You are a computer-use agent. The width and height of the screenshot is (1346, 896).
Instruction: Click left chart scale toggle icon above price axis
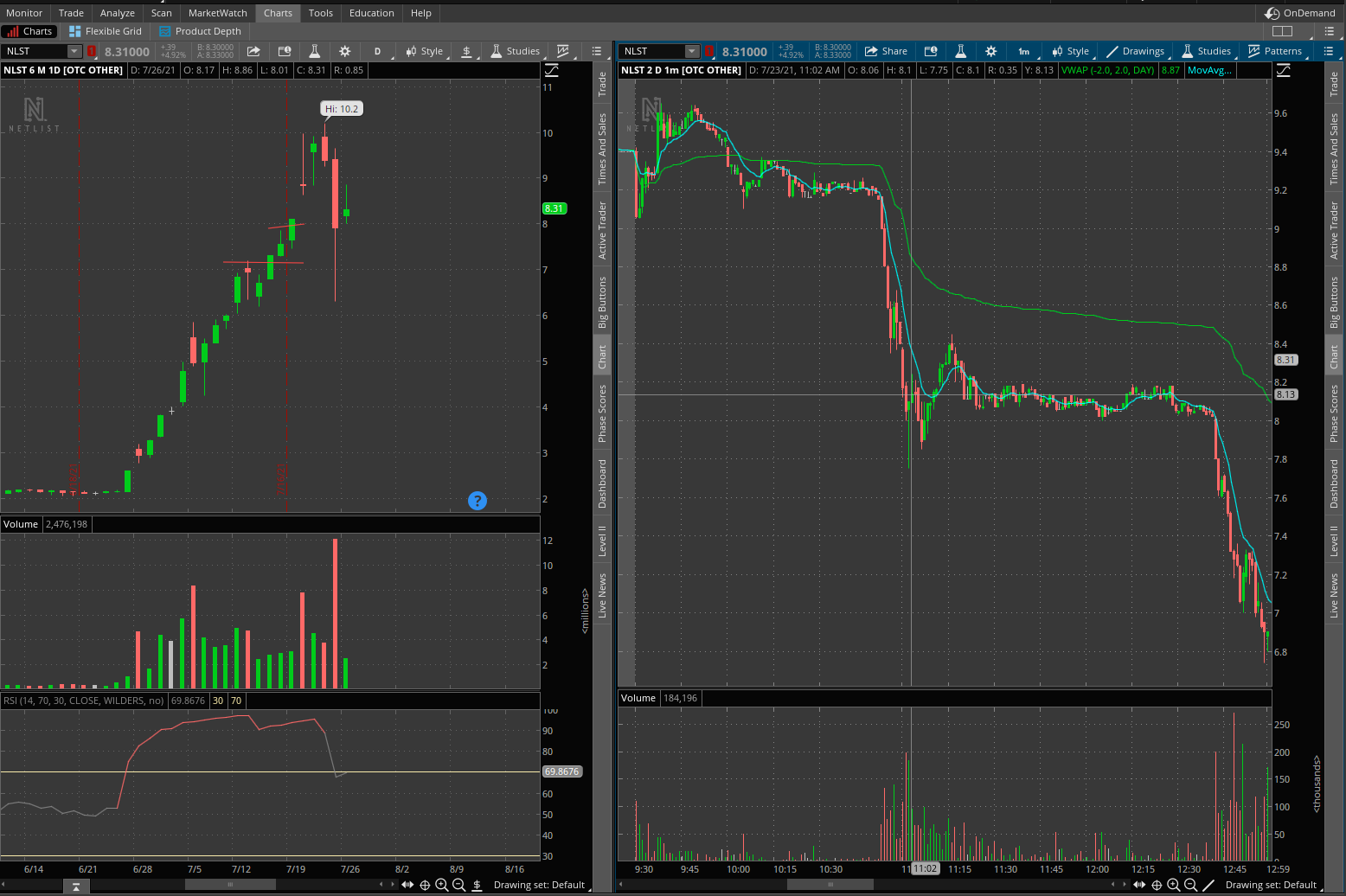point(552,70)
